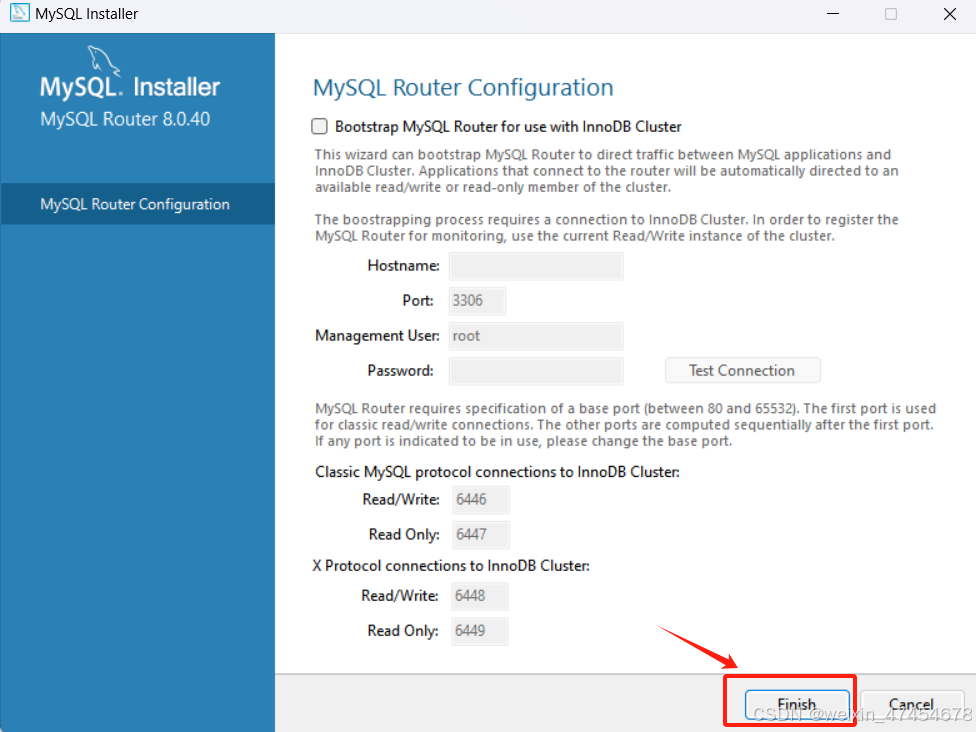Click the MySQL Router Configuration page heading
The width and height of the screenshot is (976, 732).
coord(463,88)
